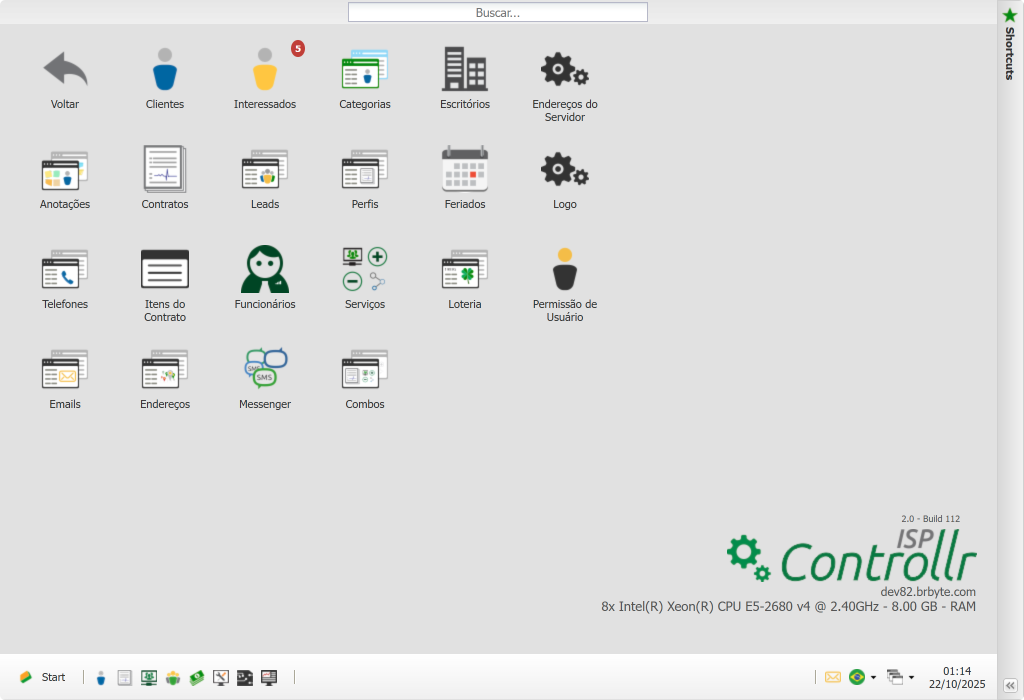Open the Loteria icon

465,271
